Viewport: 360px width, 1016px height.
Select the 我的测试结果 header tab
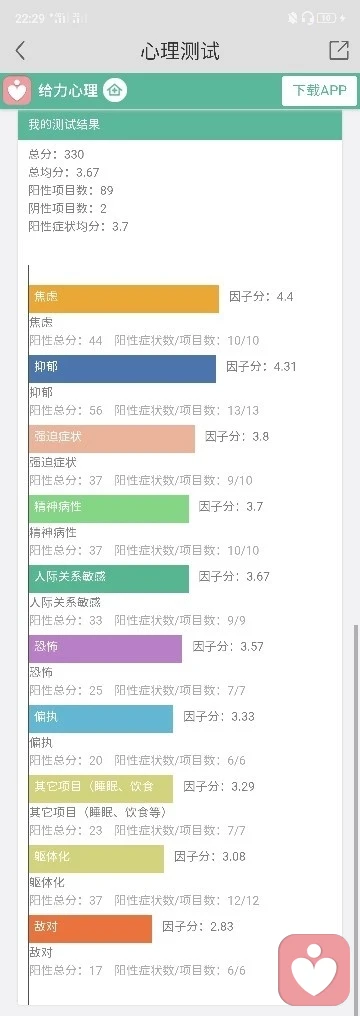pyautogui.click(x=180, y=125)
